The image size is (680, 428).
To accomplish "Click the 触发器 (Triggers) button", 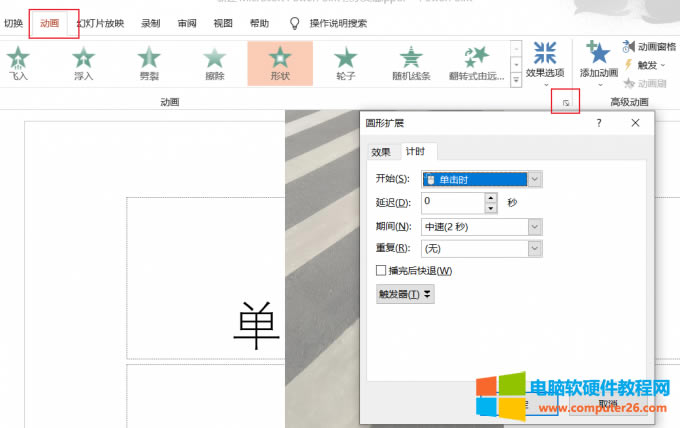I will (x=404, y=294).
